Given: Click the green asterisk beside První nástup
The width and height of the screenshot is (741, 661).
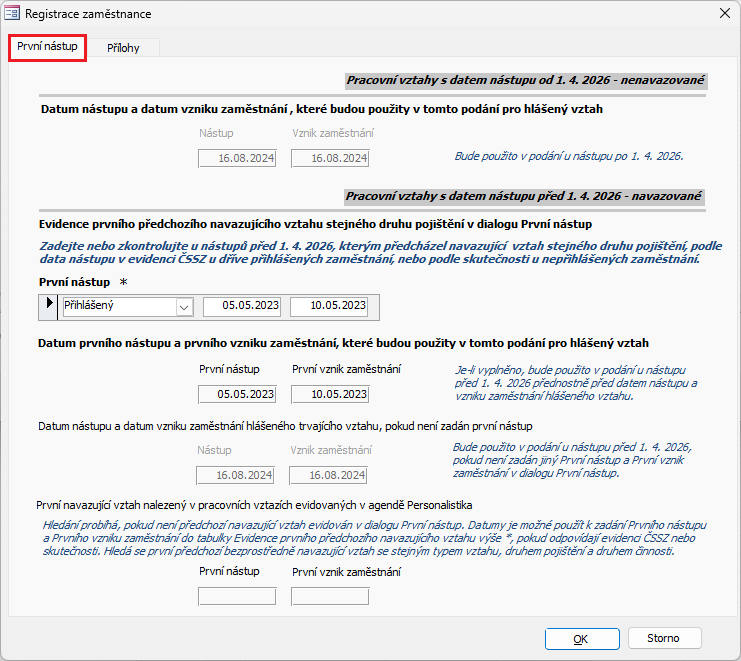Looking at the screenshot, I should [123, 283].
